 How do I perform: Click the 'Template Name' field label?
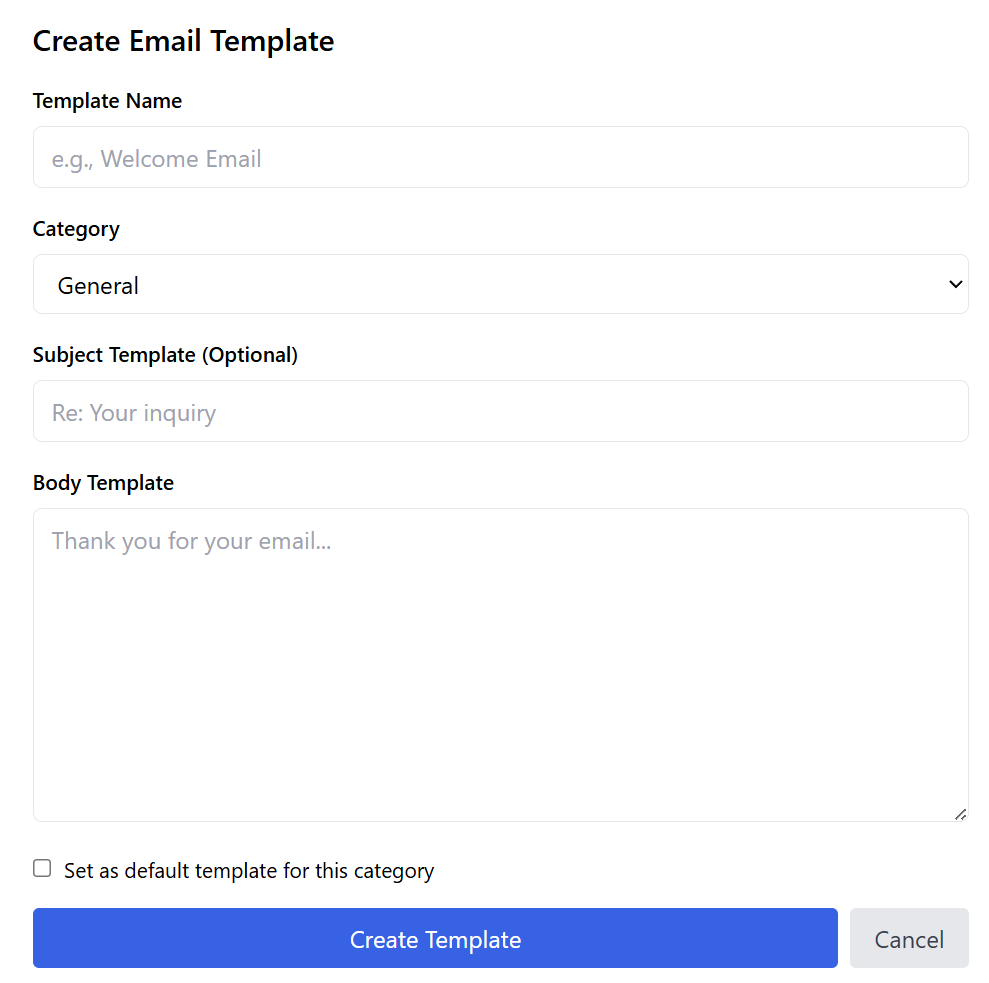coord(107,101)
